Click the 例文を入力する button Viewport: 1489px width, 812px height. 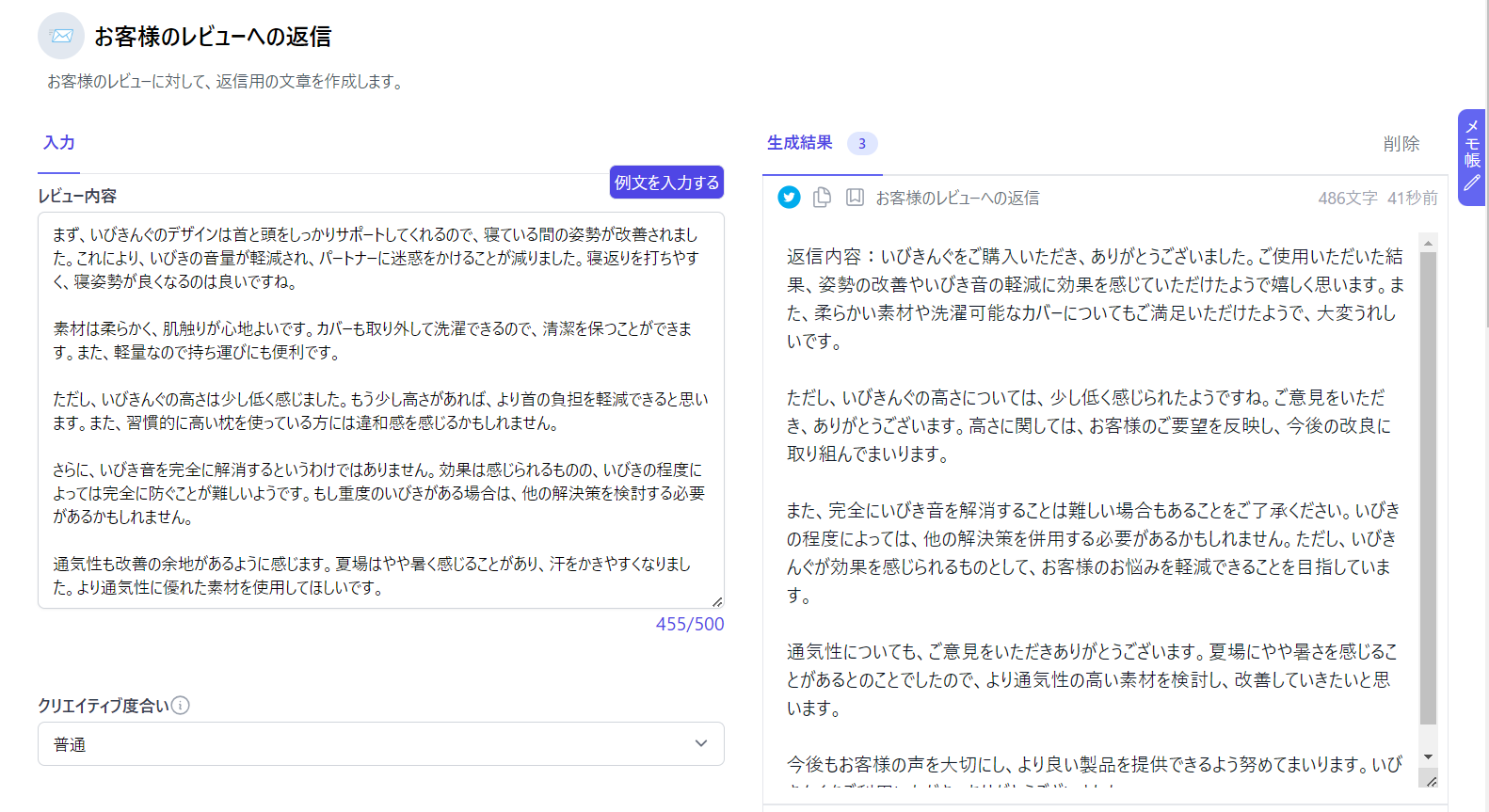click(x=666, y=182)
